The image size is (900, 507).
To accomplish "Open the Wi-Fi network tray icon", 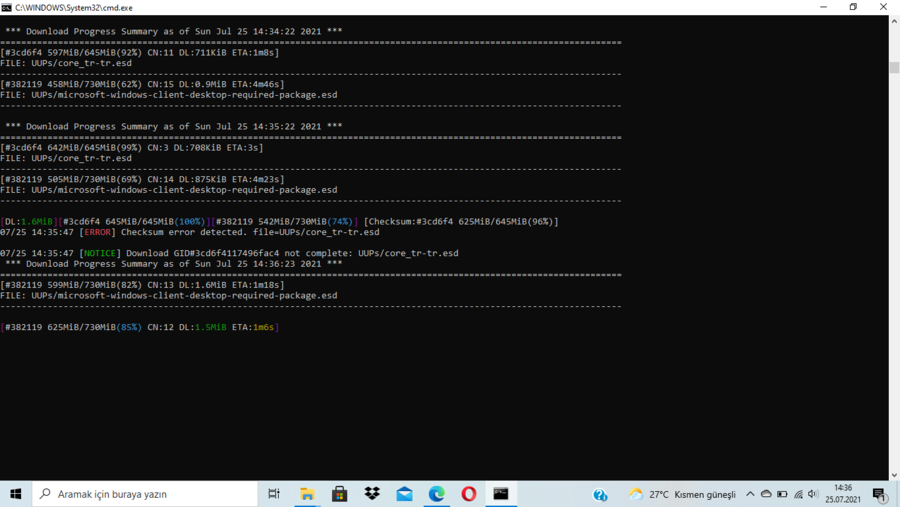I will coord(798,494).
